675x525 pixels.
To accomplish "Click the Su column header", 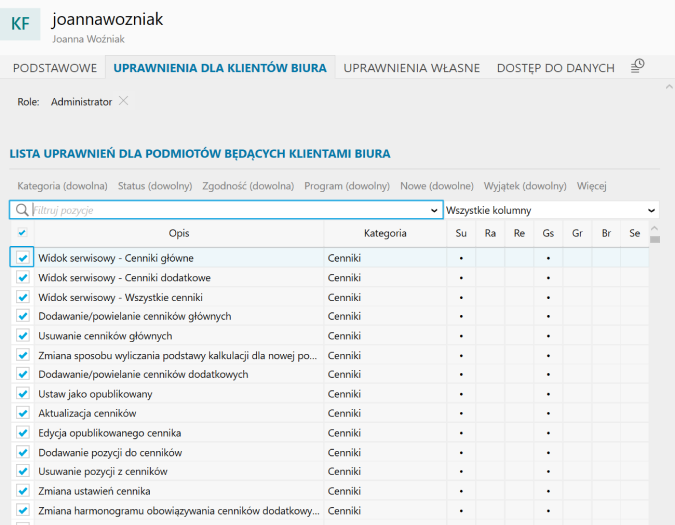I will (x=461, y=233).
